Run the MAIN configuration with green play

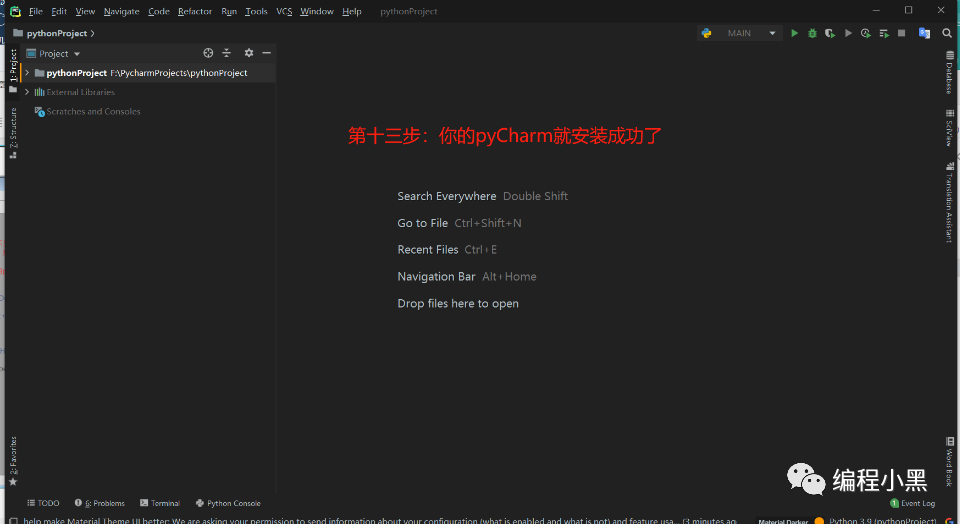[x=794, y=33]
